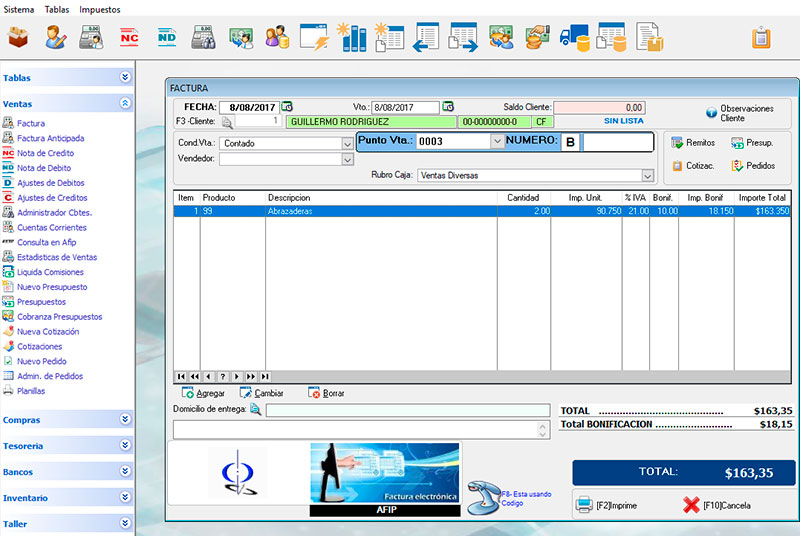Click the delivery truck toolbar icon
The image size is (800, 536).
574,38
